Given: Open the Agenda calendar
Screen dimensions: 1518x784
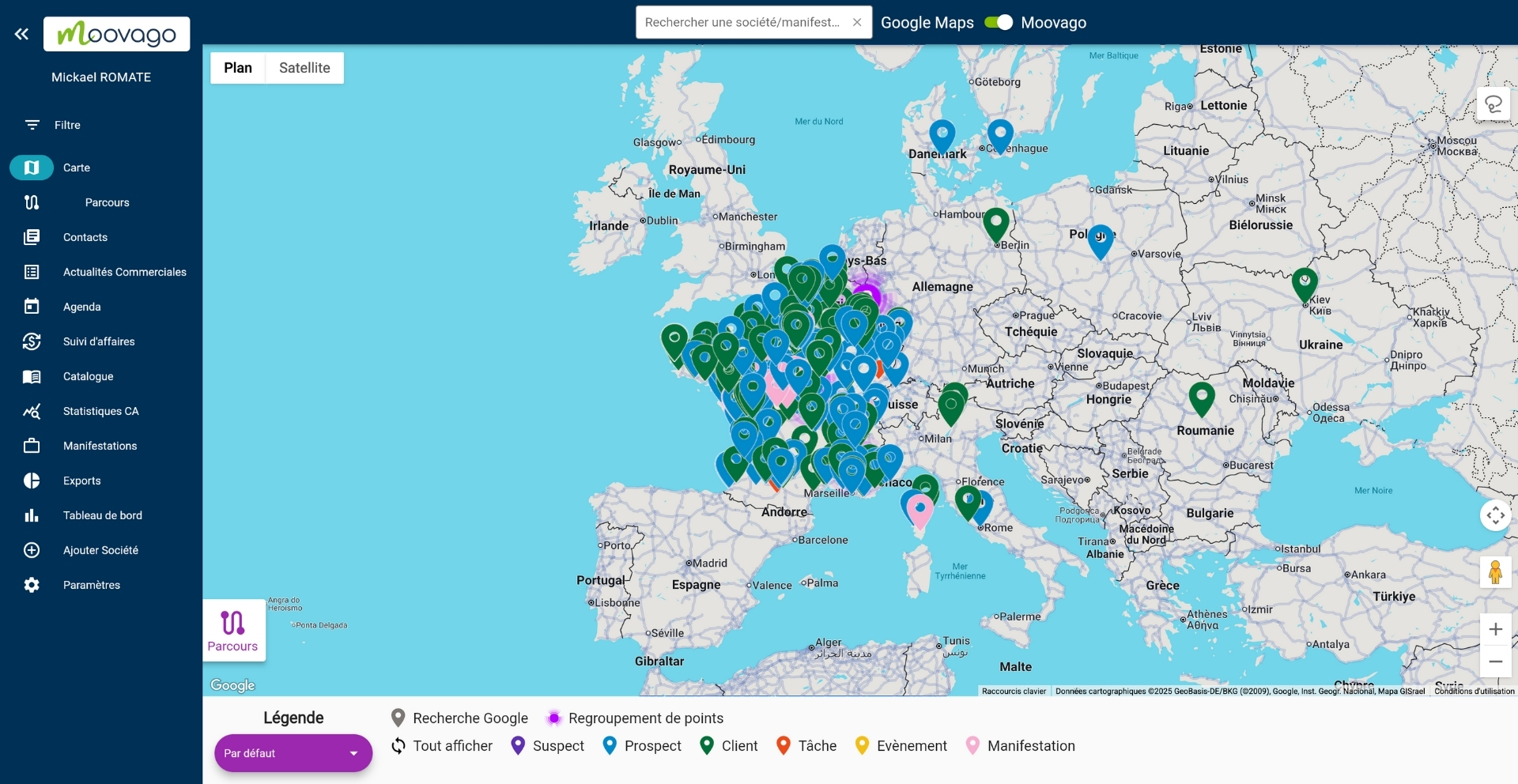Looking at the screenshot, I should (x=81, y=307).
